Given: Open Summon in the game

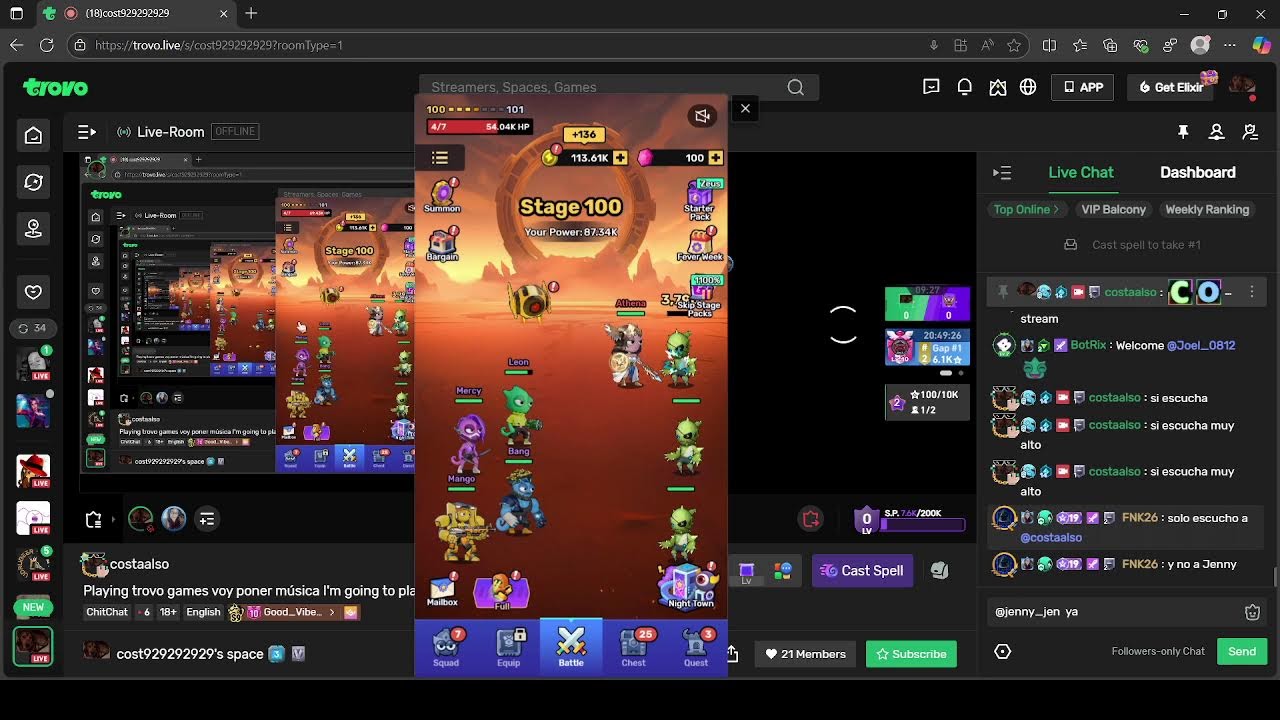Looking at the screenshot, I should click(x=442, y=195).
